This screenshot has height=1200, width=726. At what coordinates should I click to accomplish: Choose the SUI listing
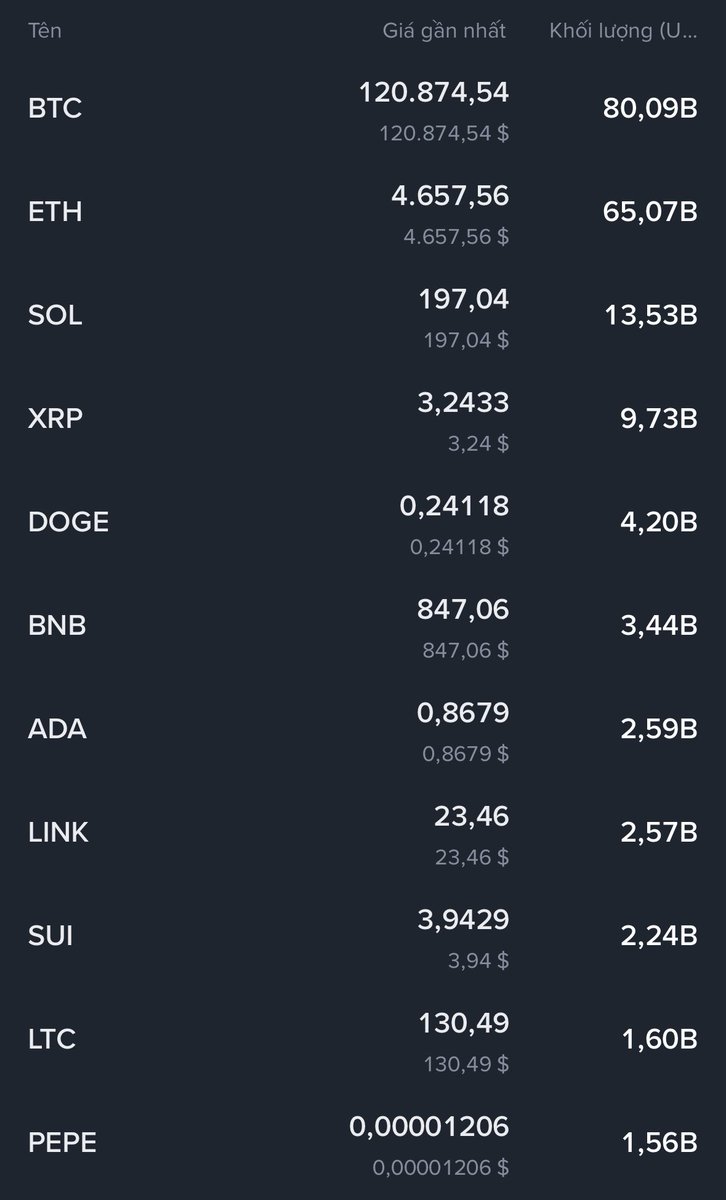[363, 937]
